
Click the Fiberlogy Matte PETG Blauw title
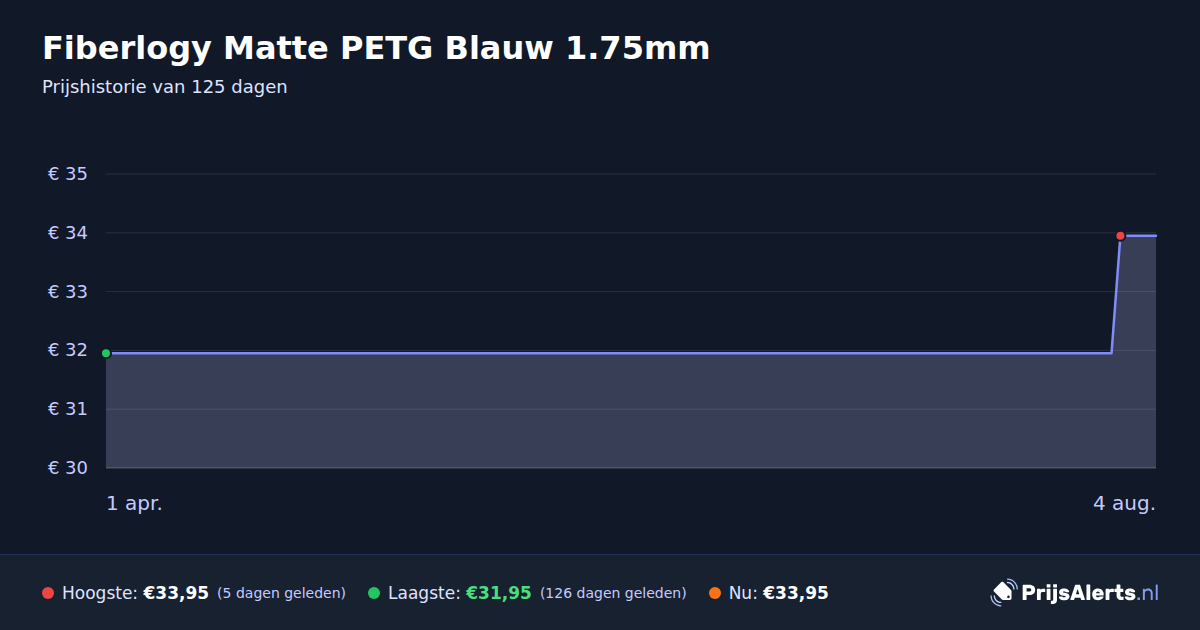(x=376, y=47)
